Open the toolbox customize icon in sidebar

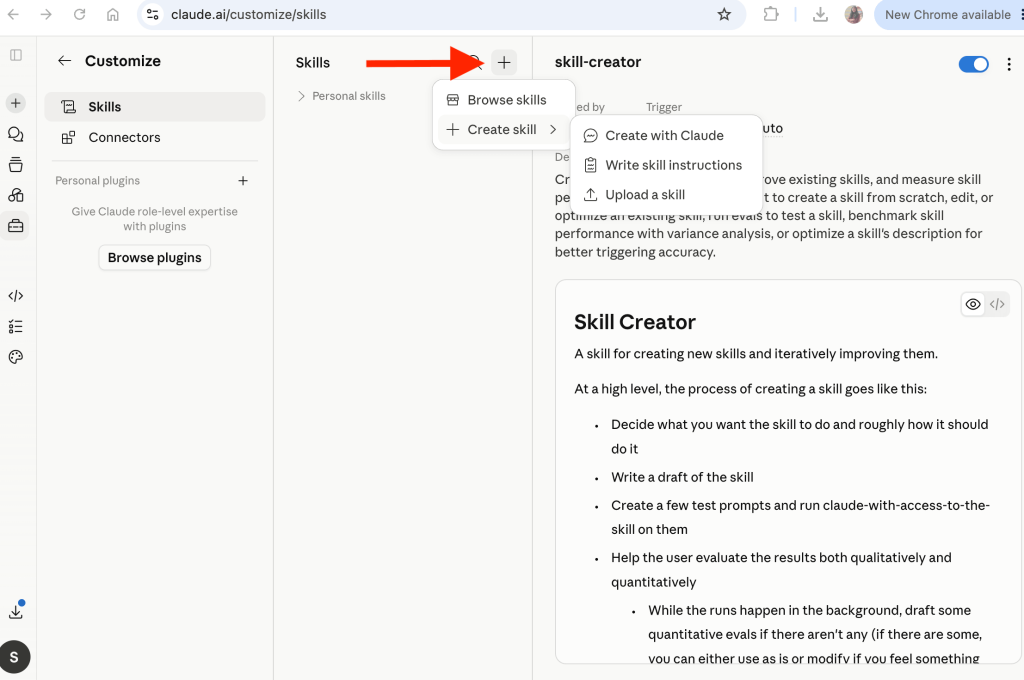[x=16, y=226]
